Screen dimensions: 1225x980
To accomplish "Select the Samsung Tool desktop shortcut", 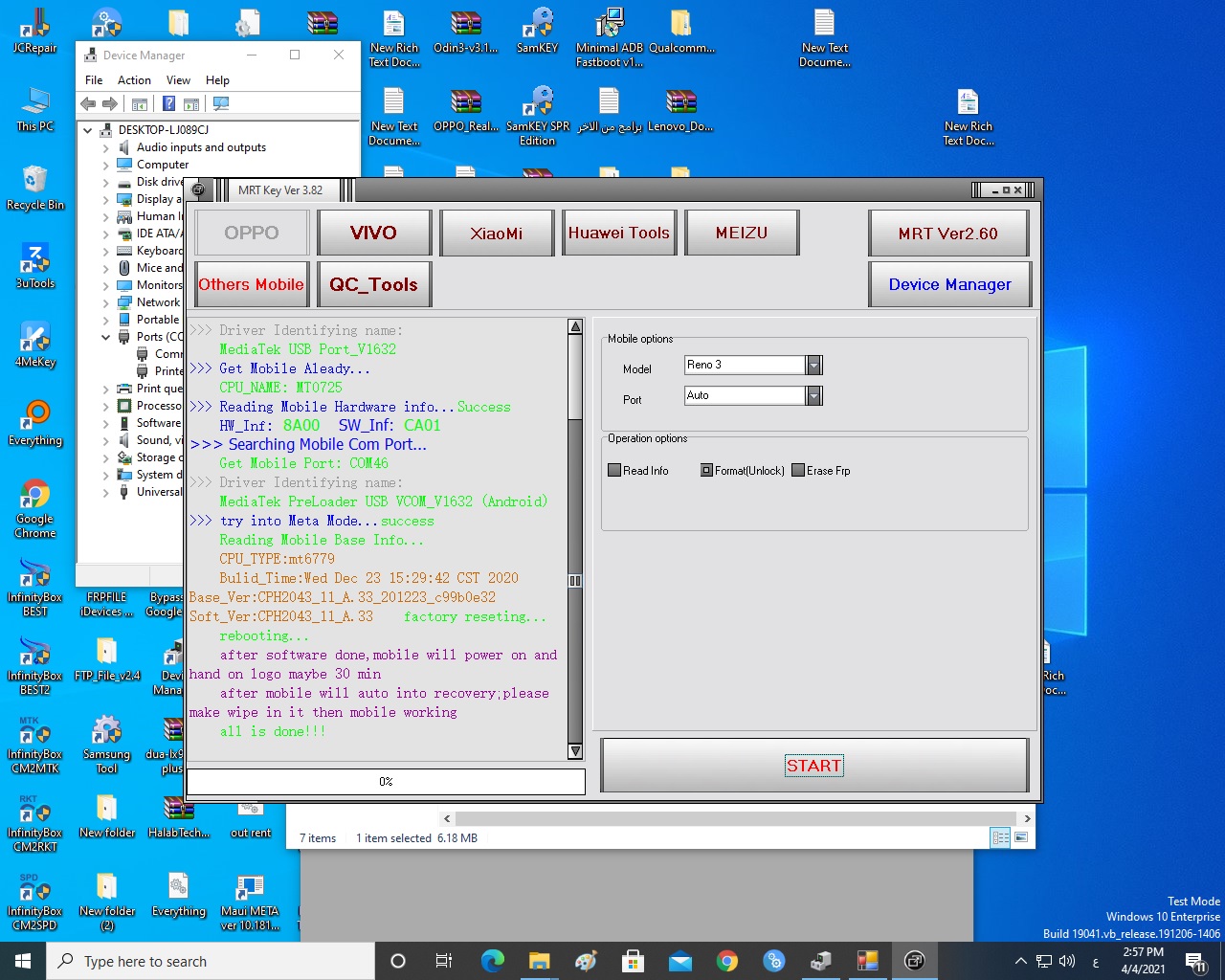I will 107,745.
